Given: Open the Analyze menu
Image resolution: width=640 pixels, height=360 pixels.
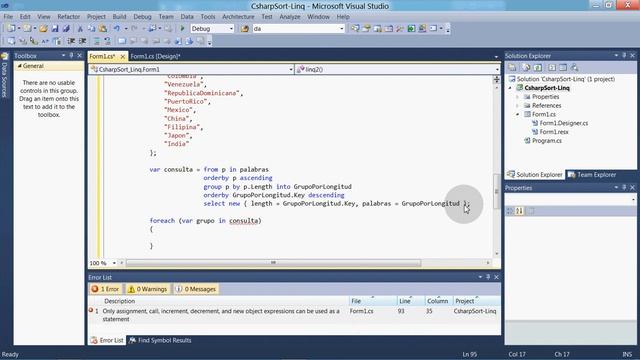Looking at the screenshot, I should 289,17.
